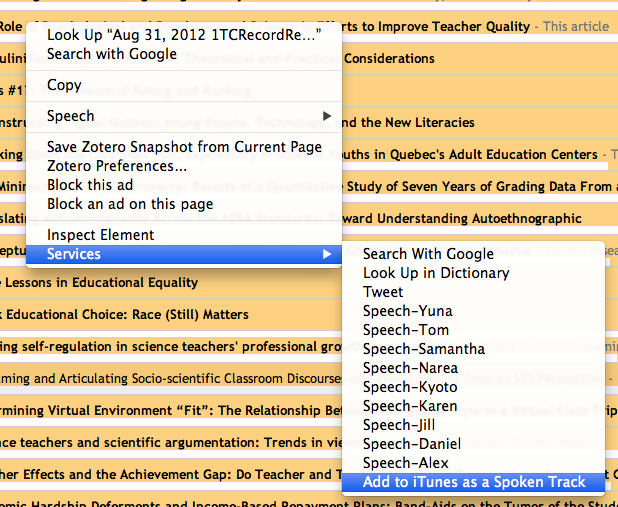Screen dimensions: 618x507
Task: Expand Speech submenu arrow
Action: coord(327,116)
